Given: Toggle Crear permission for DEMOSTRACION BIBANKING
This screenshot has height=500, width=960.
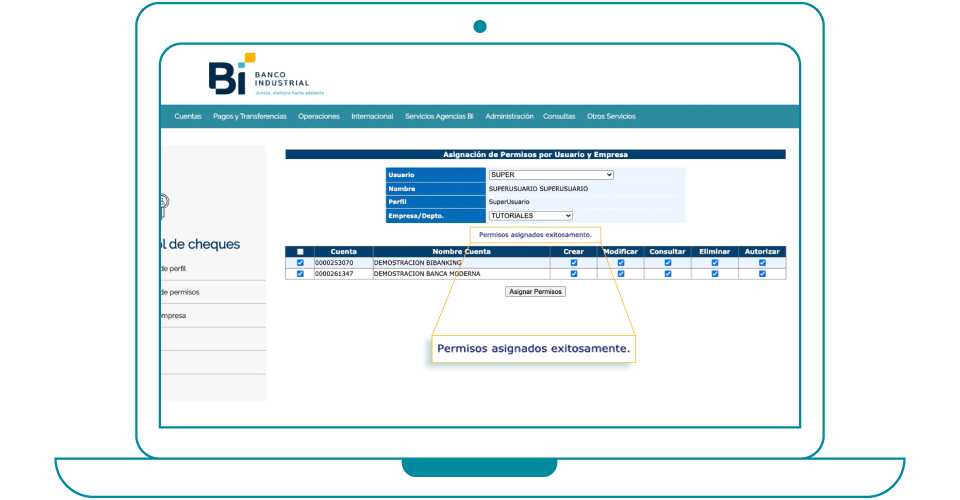Looking at the screenshot, I should pos(574,263).
